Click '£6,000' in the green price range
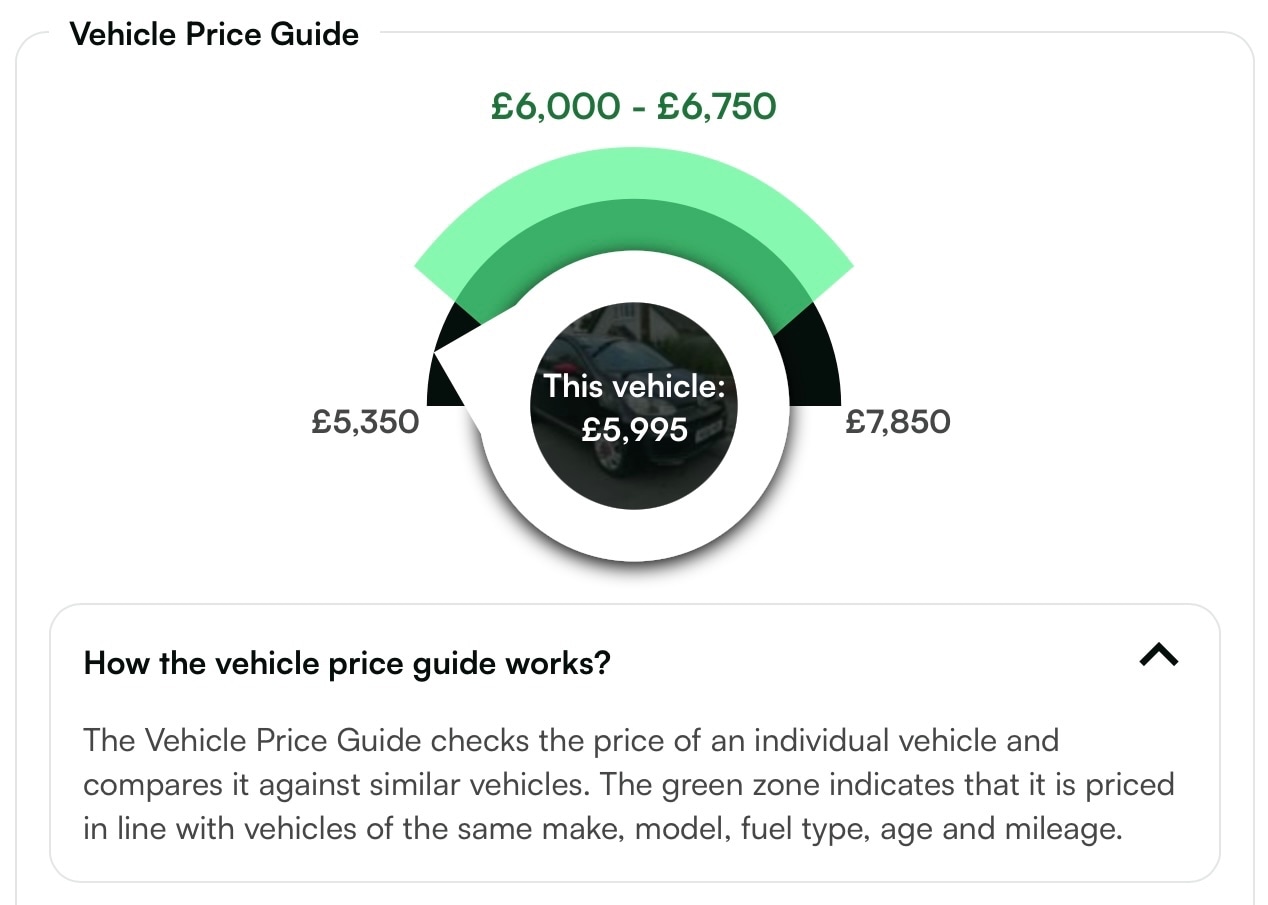The height and width of the screenshot is (905, 1268). 551,106
